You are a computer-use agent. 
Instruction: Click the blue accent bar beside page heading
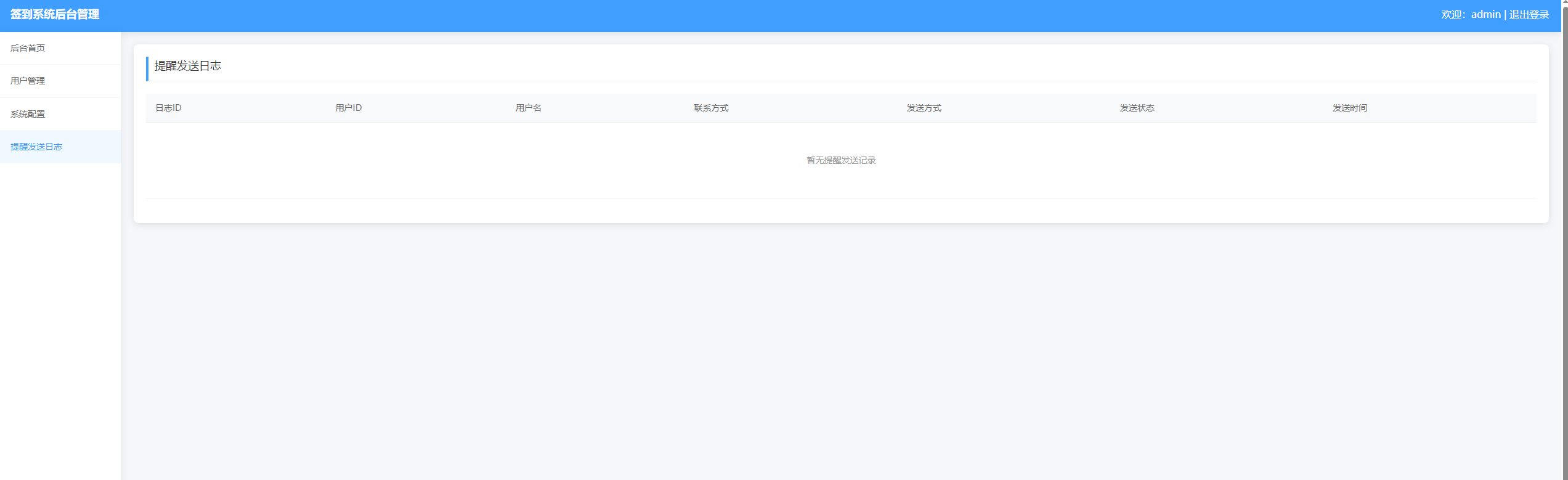147,69
